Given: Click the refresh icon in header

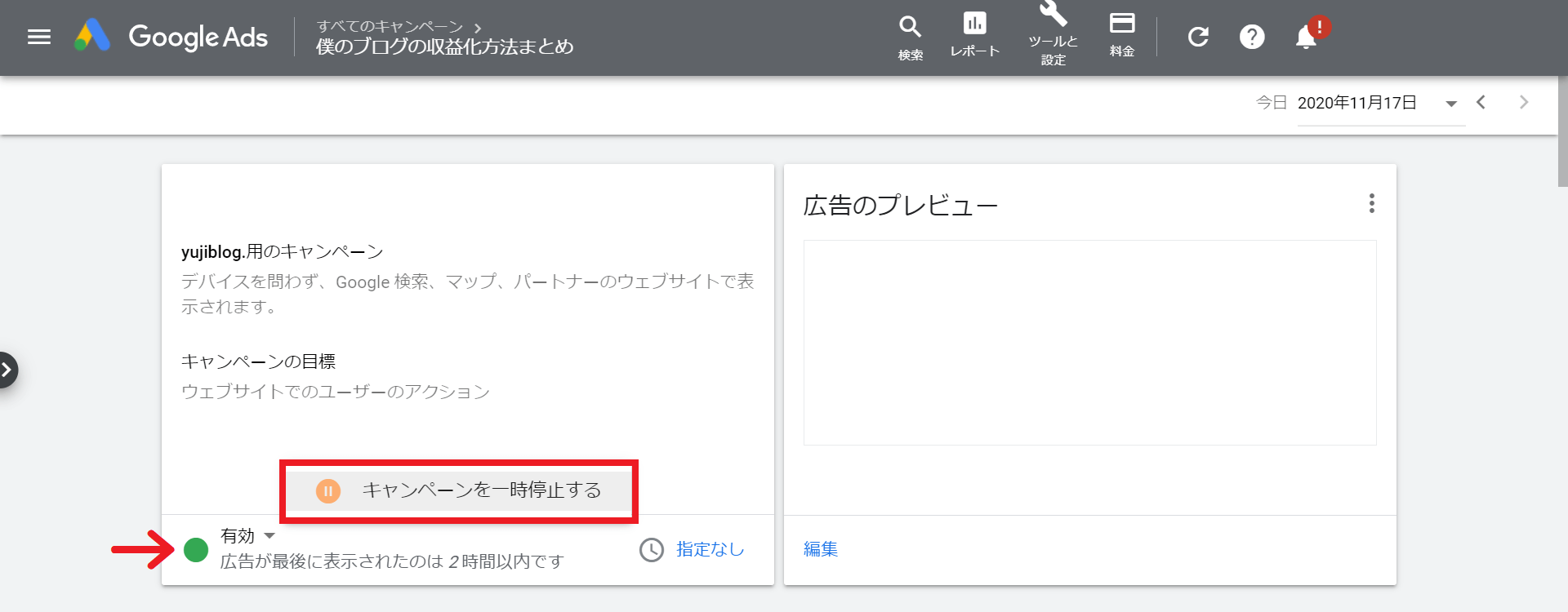Looking at the screenshot, I should point(1198,37).
